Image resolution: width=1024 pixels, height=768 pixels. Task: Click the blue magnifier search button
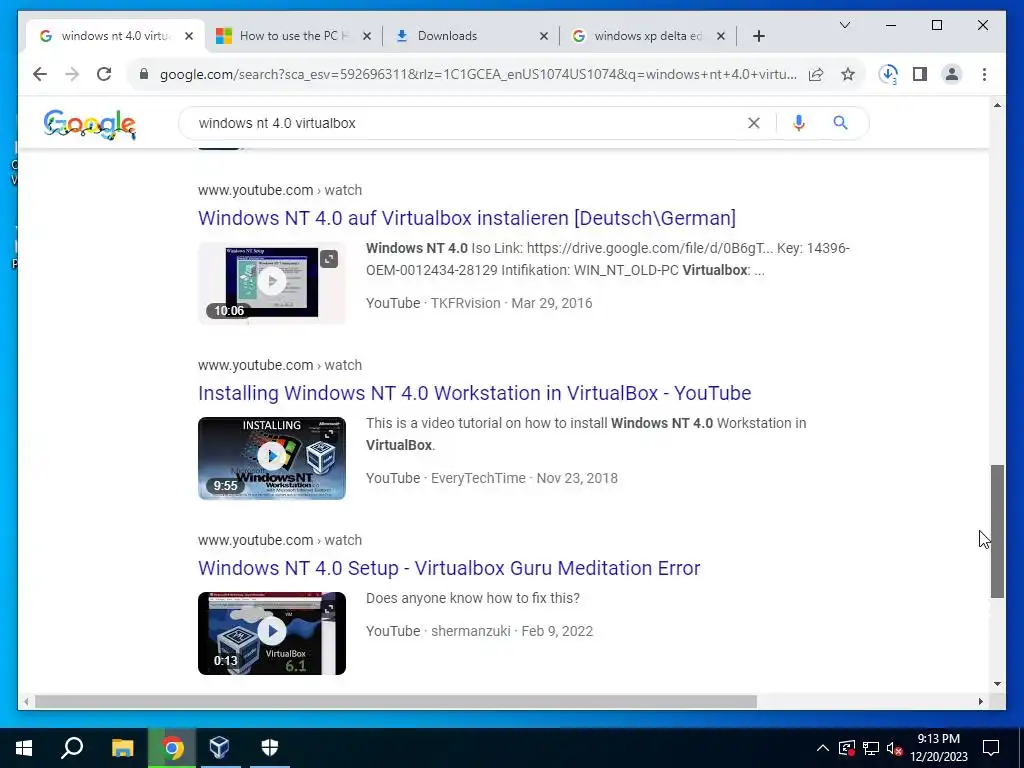(x=840, y=123)
